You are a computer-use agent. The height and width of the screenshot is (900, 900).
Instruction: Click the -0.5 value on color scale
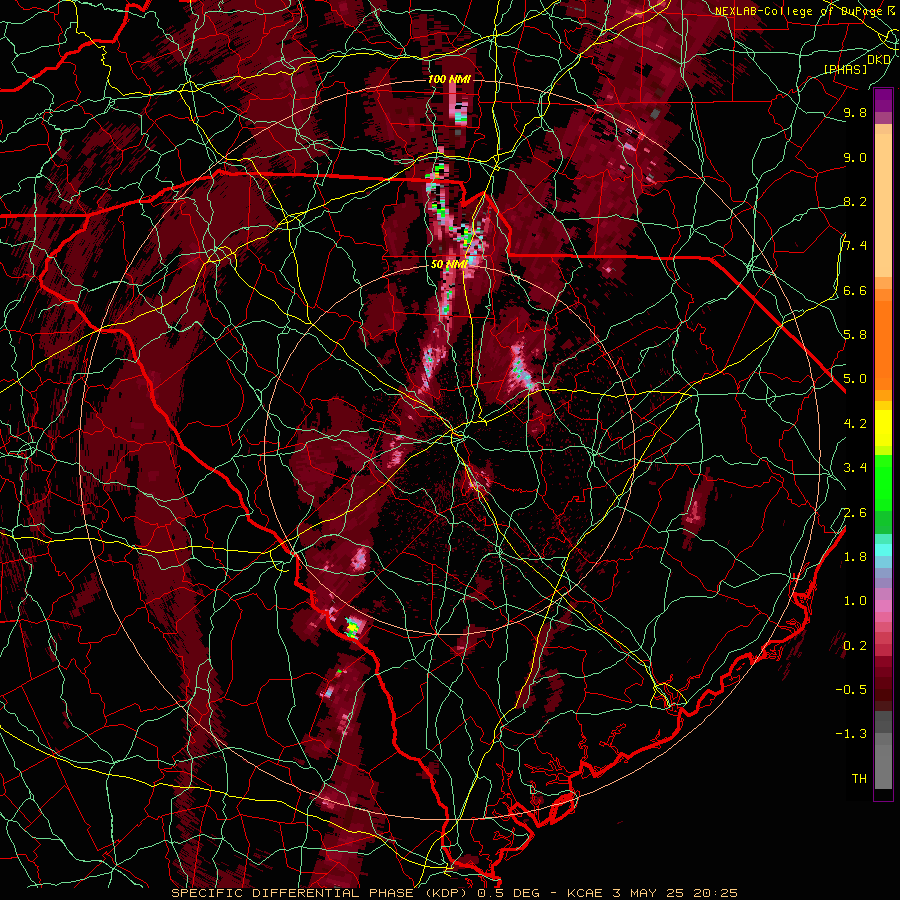[x=851, y=690]
